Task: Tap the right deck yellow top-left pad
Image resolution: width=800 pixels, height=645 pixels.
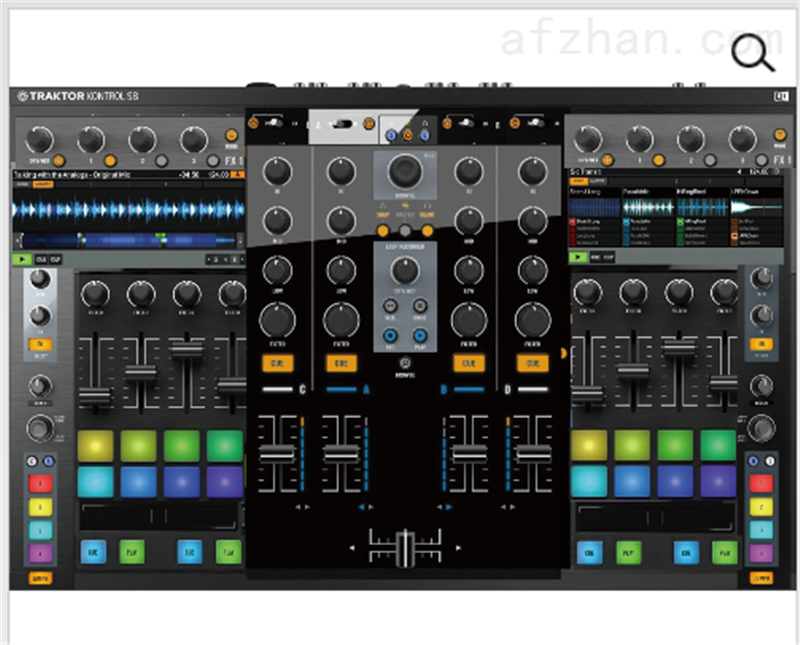Action: tap(589, 445)
